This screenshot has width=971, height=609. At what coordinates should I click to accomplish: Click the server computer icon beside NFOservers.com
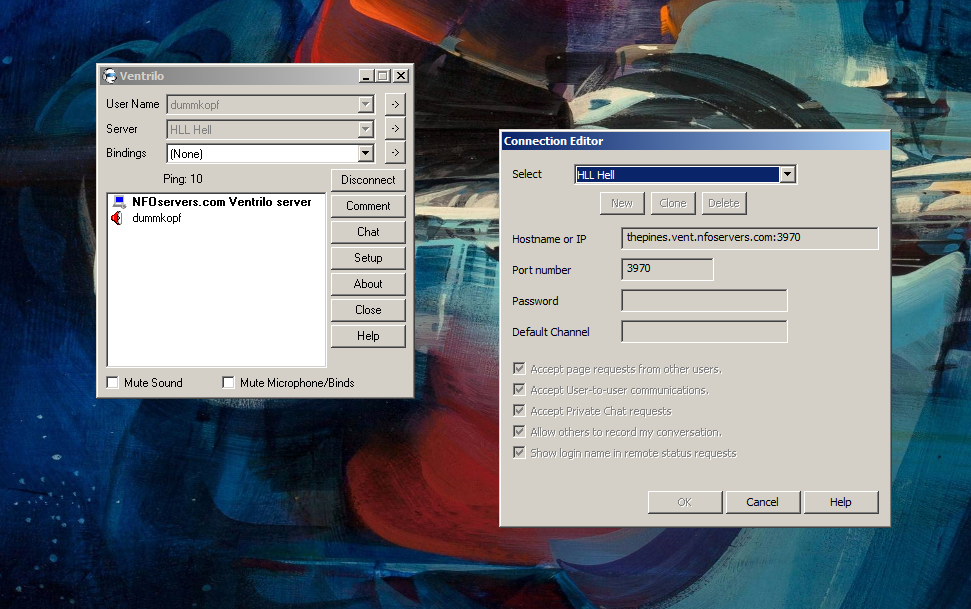[x=119, y=202]
